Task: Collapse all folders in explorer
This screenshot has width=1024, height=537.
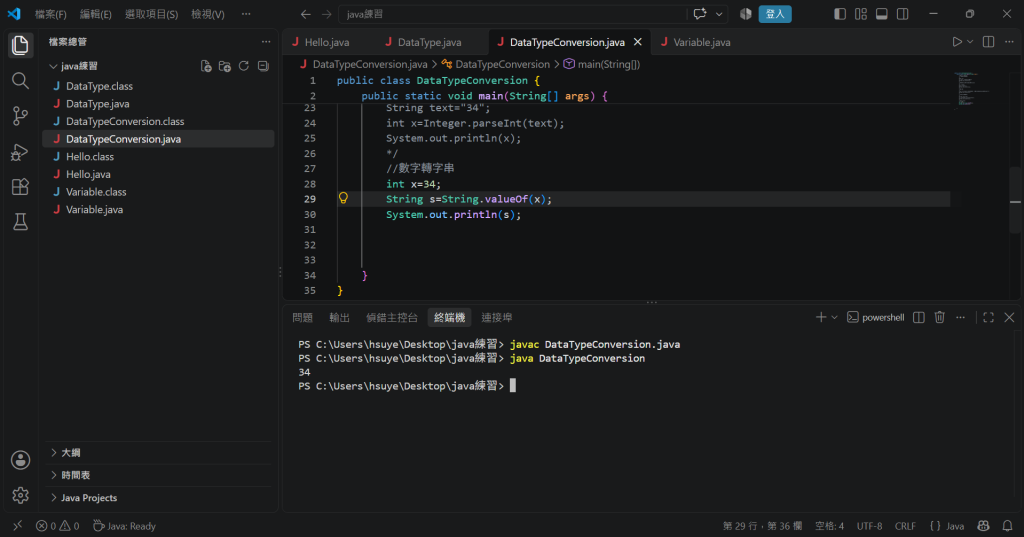Action: pyautogui.click(x=263, y=66)
